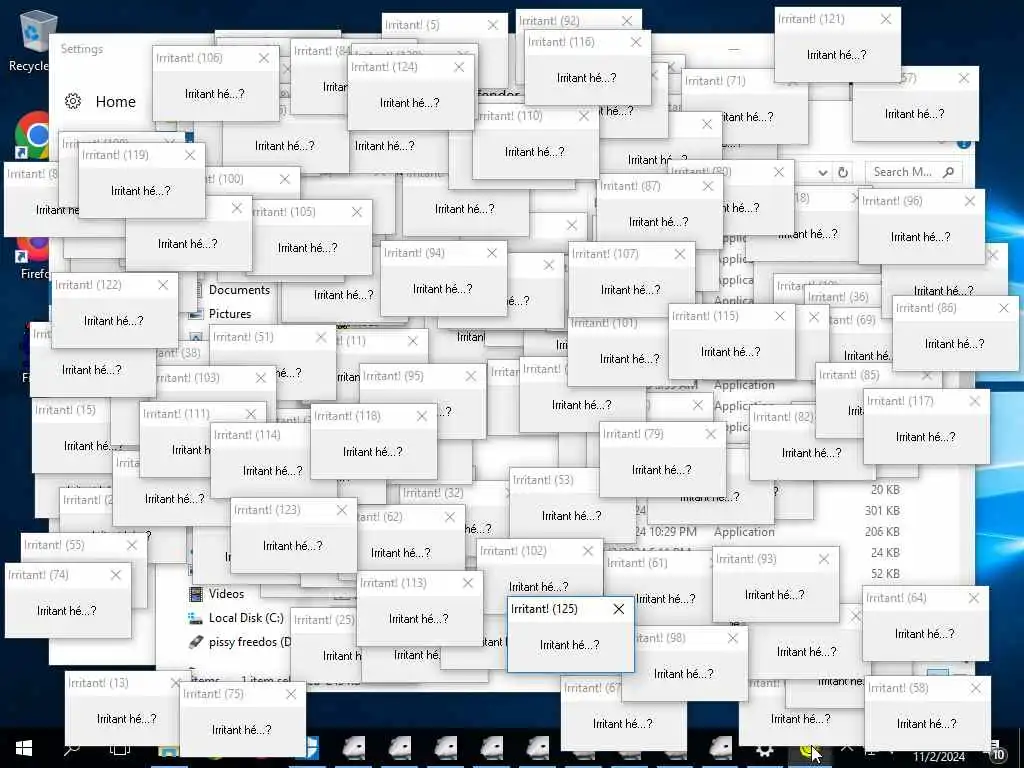This screenshot has width=1024, height=768.
Task: Close the Irritant! (94) dialog
Action: [x=492, y=253]
